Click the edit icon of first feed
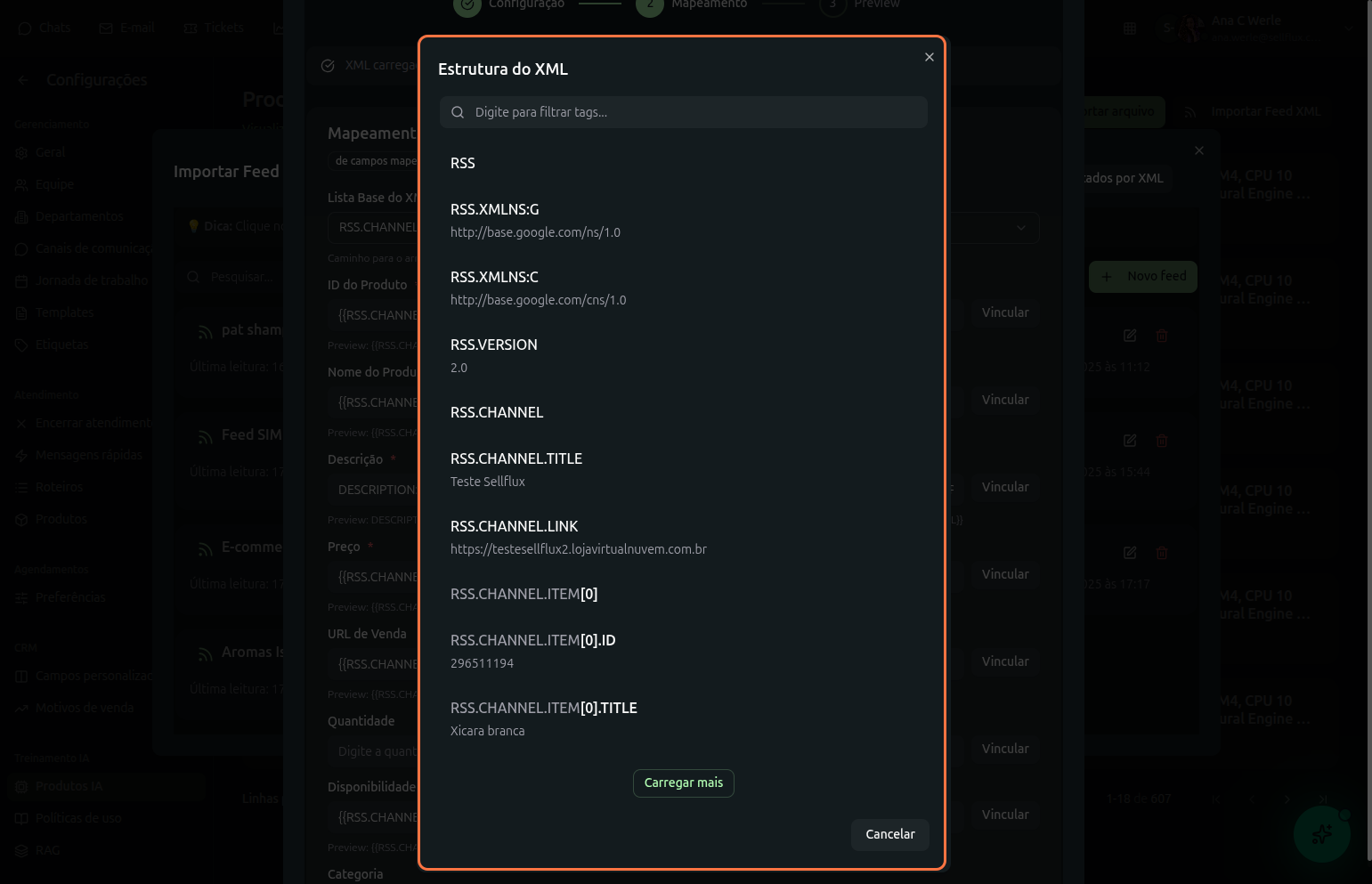 tap(1130, 336)
